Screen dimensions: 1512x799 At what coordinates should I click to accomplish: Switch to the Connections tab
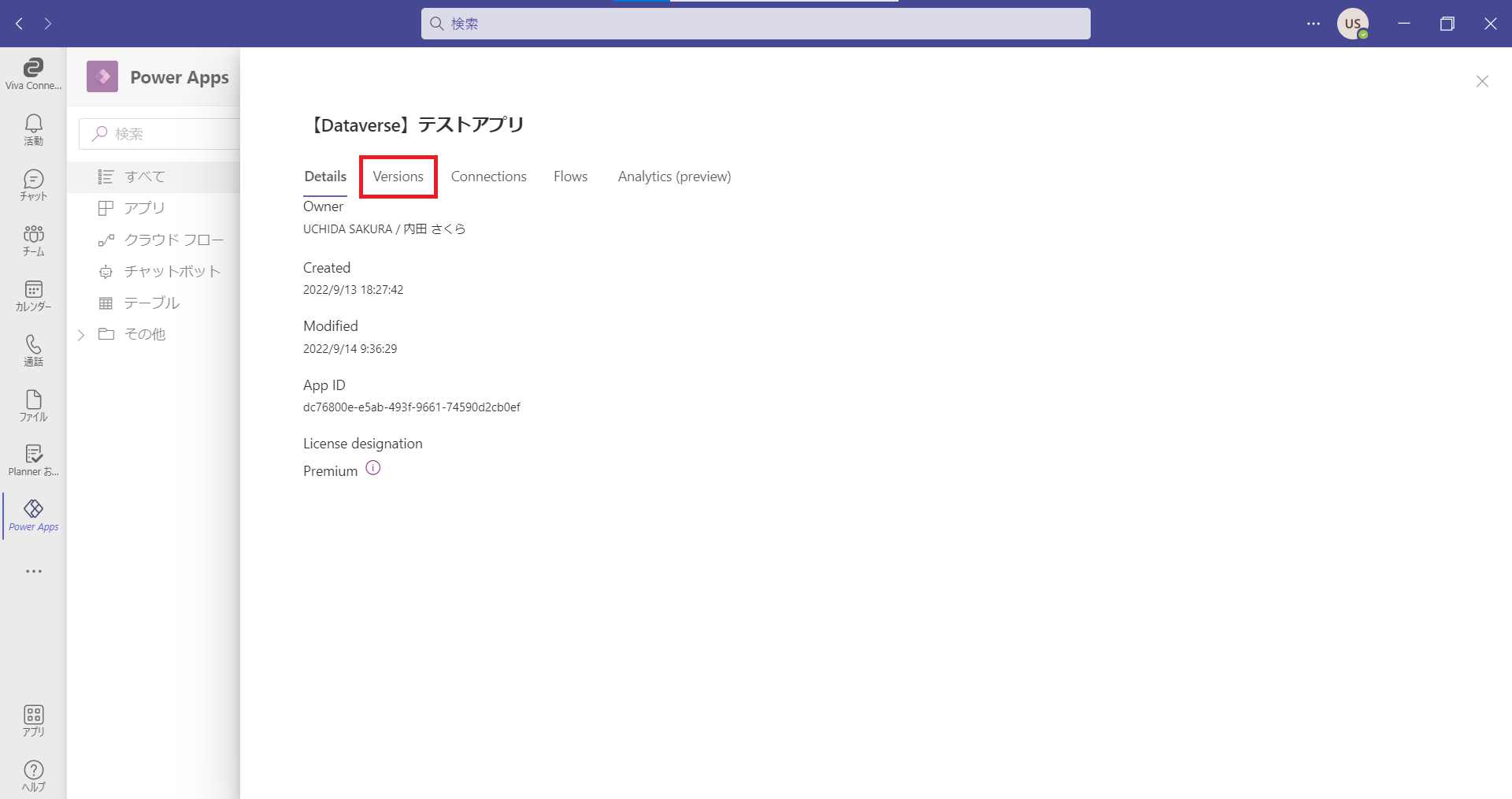pos(488,177)
